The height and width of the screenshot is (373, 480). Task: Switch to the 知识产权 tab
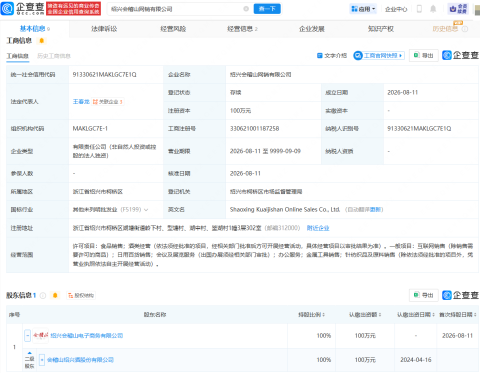click(x=381, y=29)
